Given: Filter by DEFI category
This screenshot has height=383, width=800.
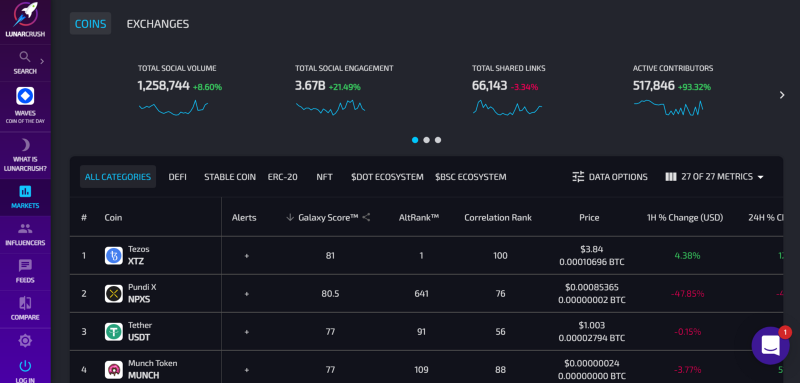Looking at the screenshot, I should click(x=178, y=177).
